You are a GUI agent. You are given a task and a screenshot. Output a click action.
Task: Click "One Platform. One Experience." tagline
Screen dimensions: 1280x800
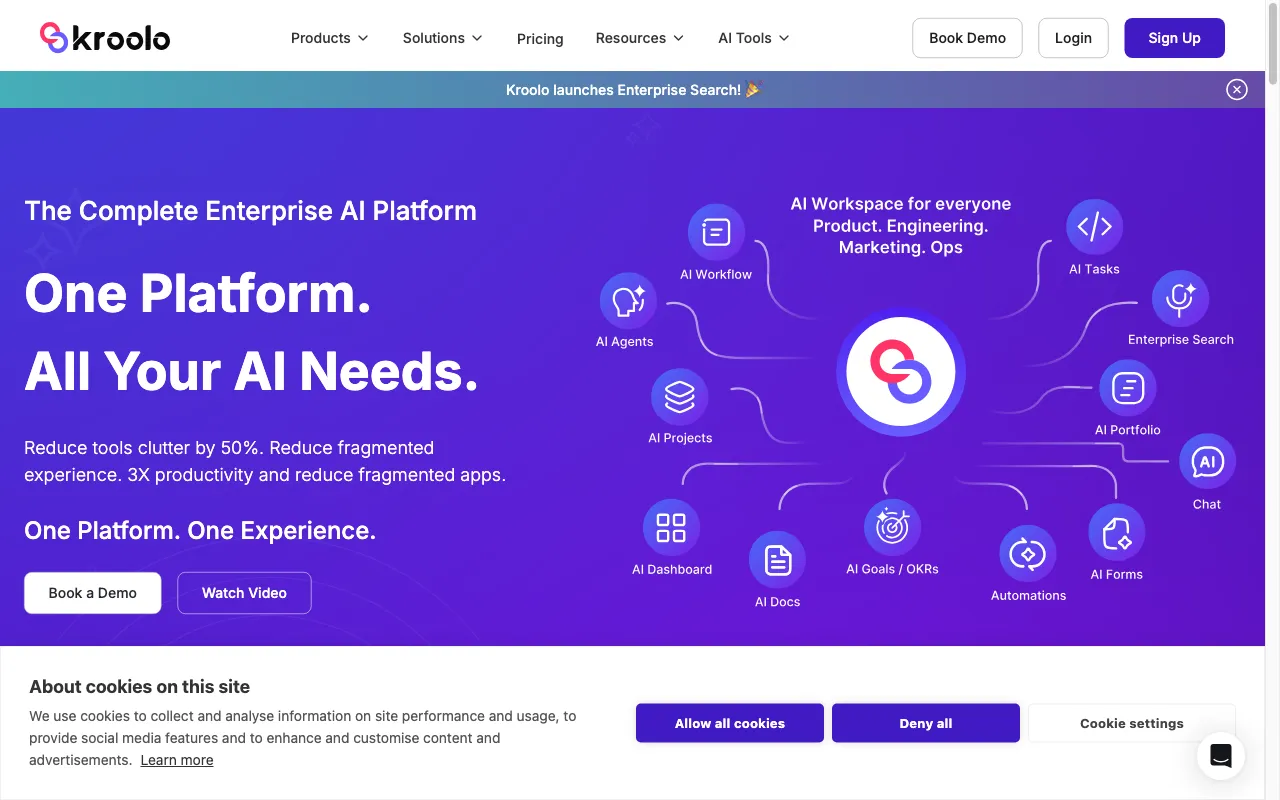pos(200,531)
